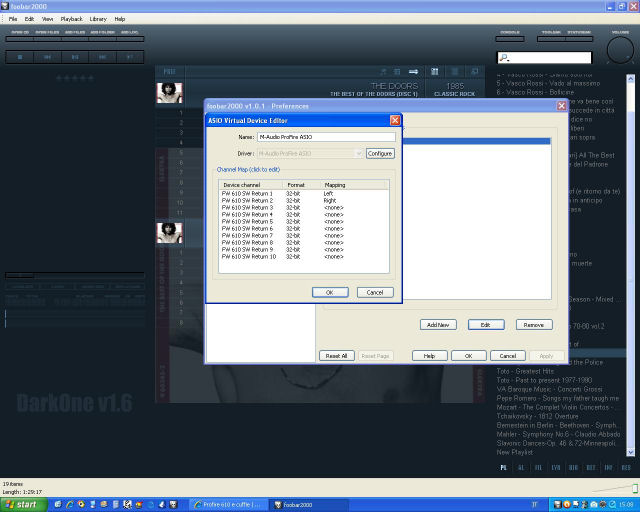Select the New Playlist entry
Viewport: 640px width, 512px height.
515,452
